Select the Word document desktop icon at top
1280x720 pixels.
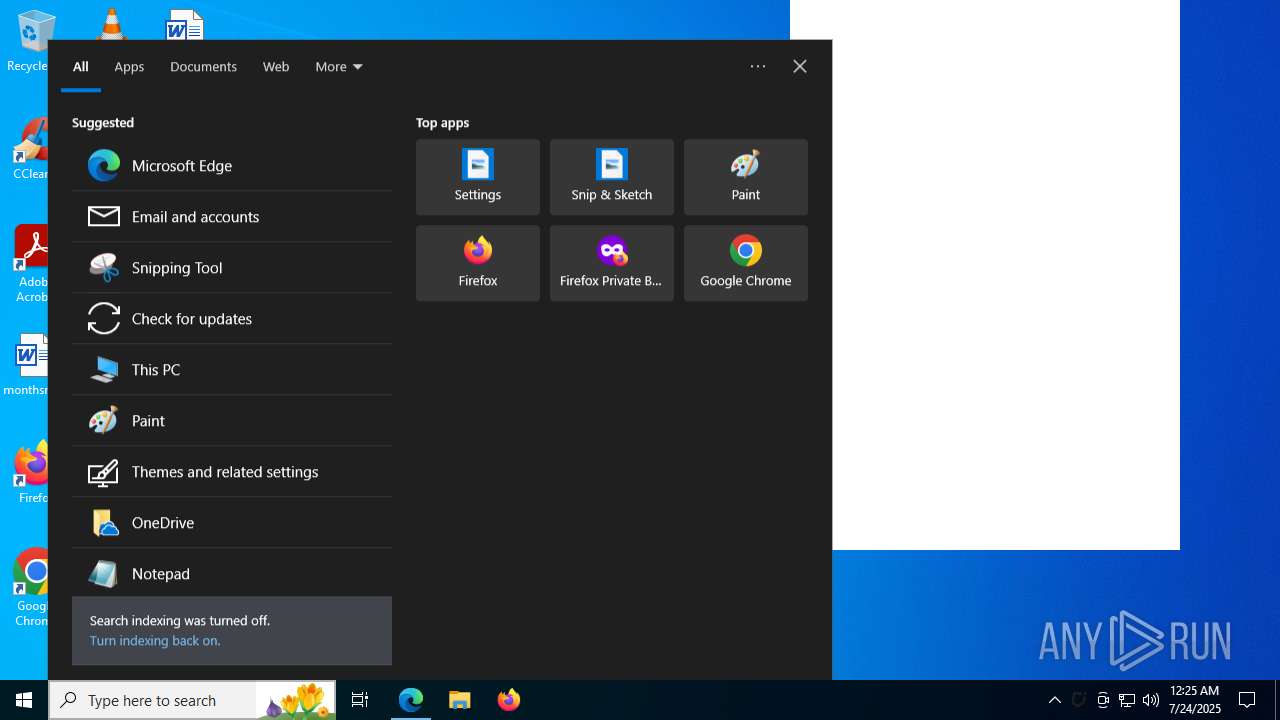pos(185,24)
